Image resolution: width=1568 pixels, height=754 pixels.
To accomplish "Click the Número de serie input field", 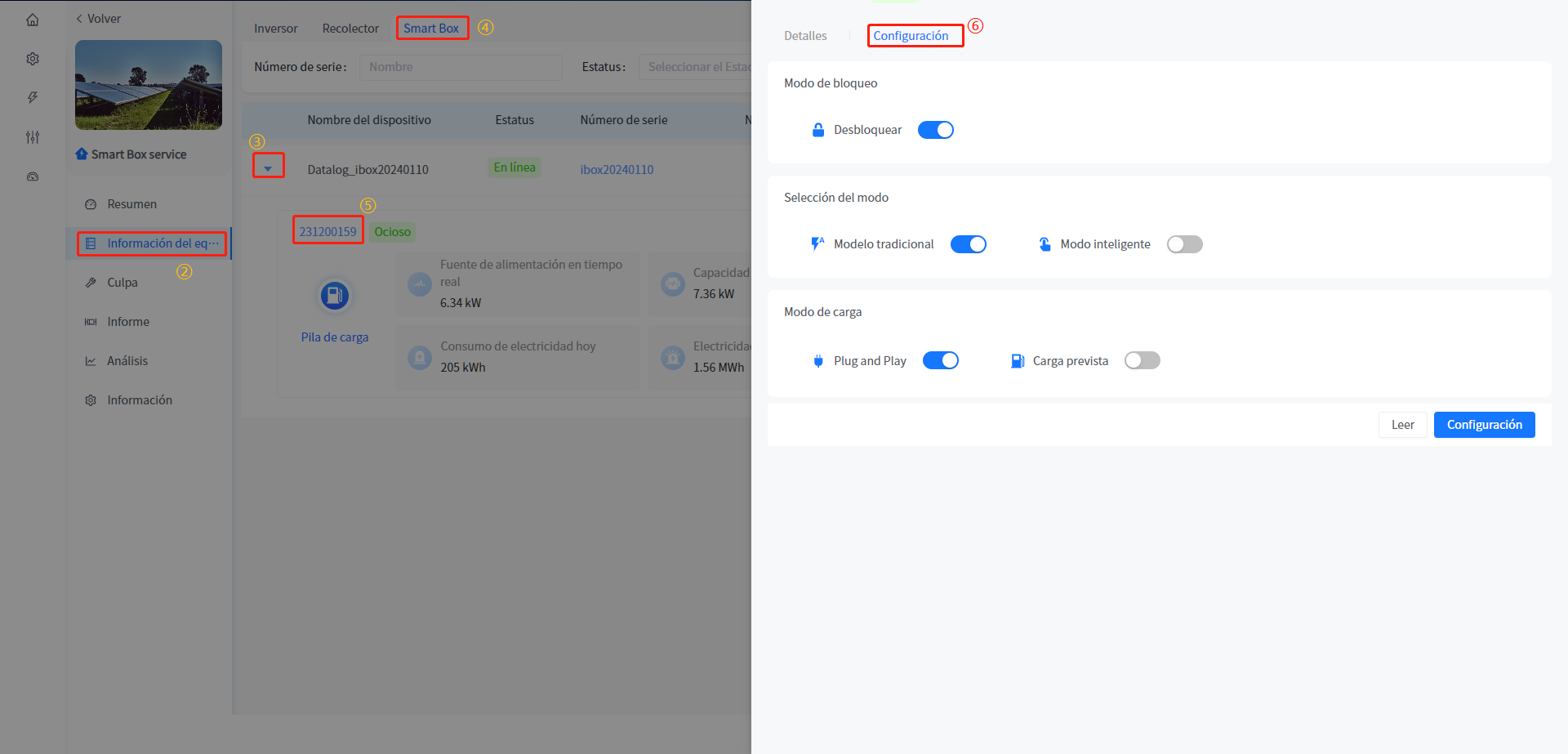I will [461, 67].
